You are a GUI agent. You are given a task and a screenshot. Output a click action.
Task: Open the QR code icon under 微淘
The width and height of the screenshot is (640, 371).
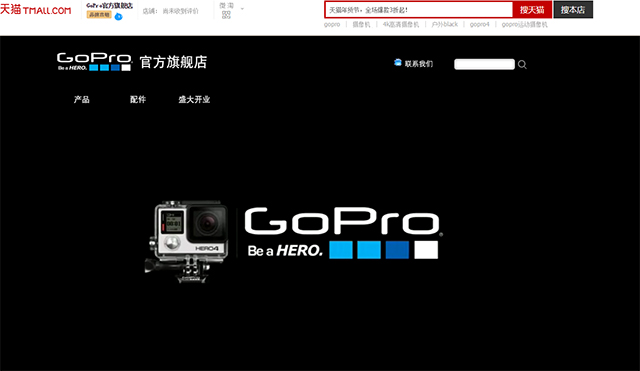click(226, 15)
